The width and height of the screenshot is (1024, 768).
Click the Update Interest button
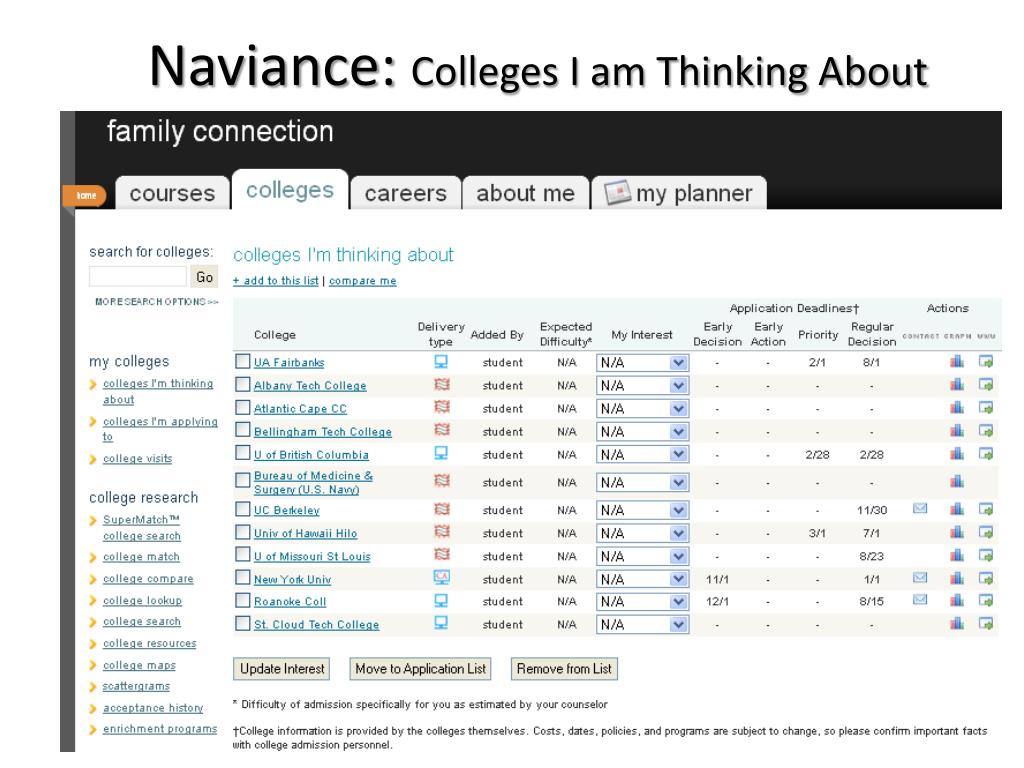coord(281,668)
